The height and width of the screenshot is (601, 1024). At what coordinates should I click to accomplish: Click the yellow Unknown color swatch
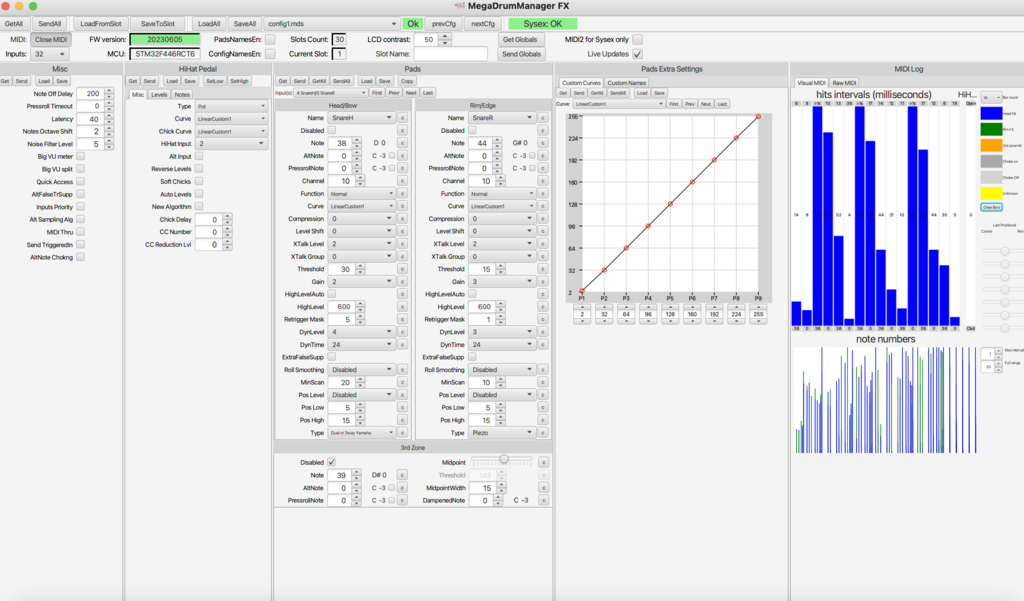pos(991,193)
